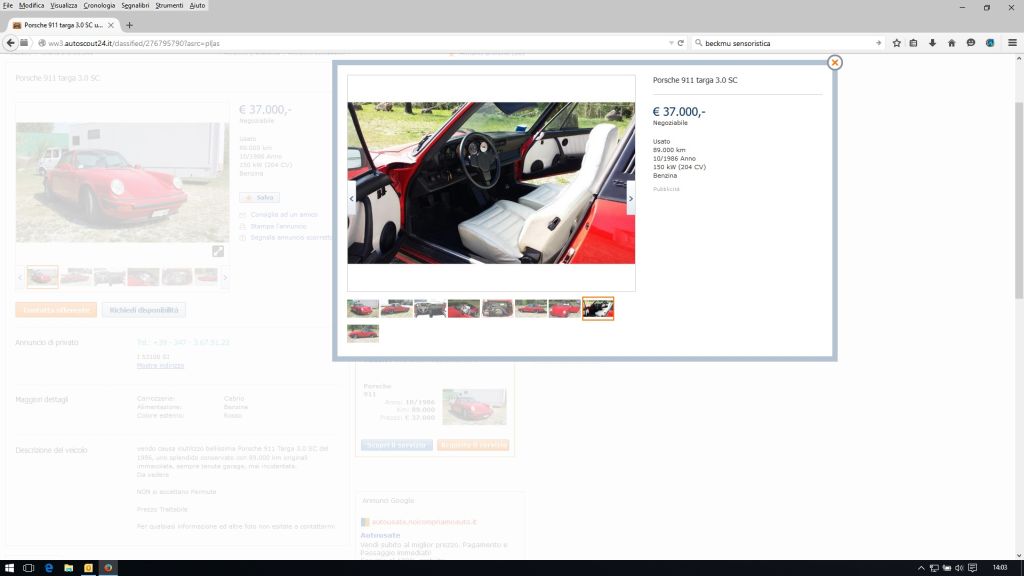Image resolution: width=1024 pixels, height=576 pixels.
Task: Select seventh thumbnail in lightbox gallery row
Action: click(x=565, y=308)
